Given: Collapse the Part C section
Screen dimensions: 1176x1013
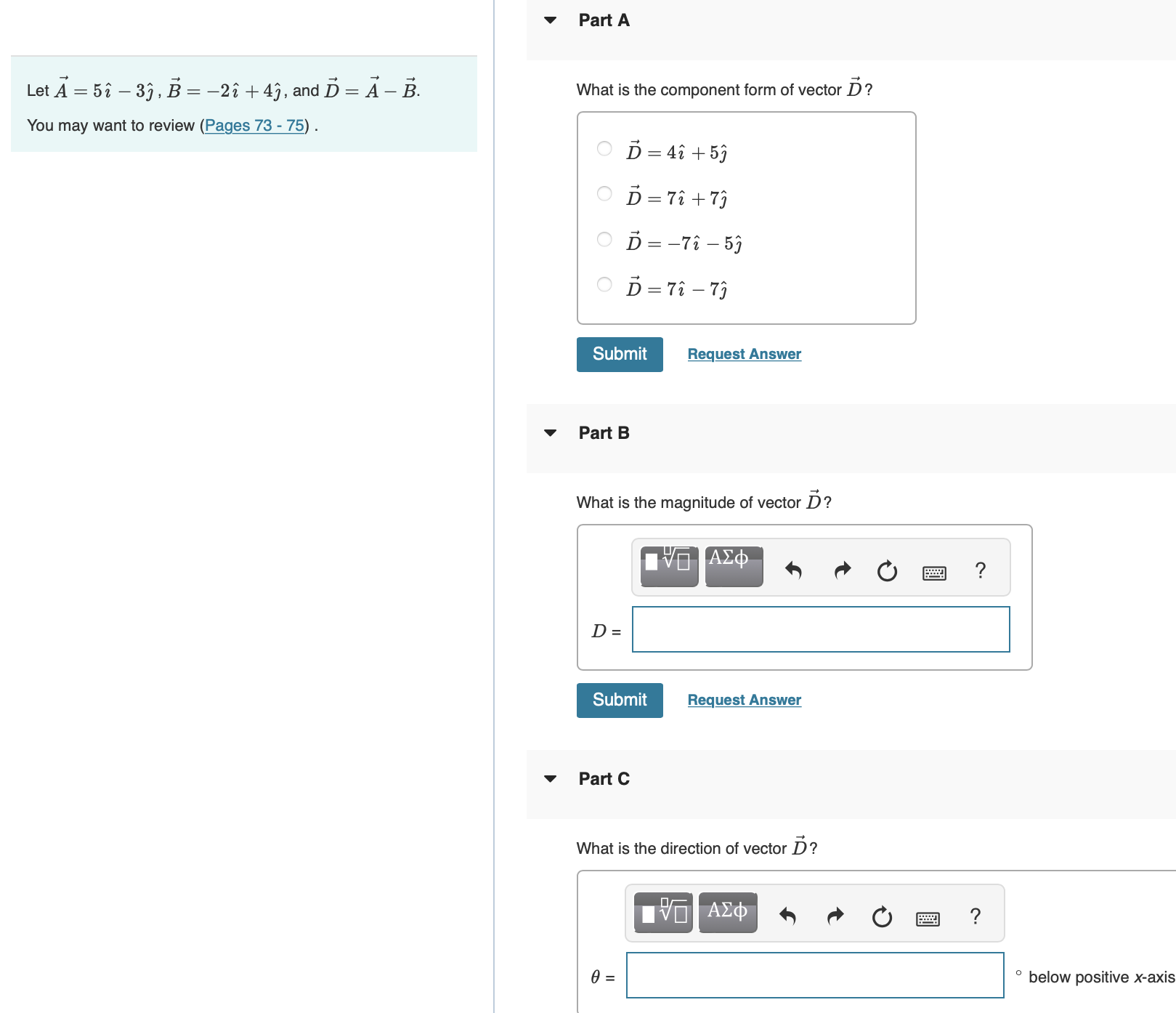Looking at the screenshot, I should [550, 779].
